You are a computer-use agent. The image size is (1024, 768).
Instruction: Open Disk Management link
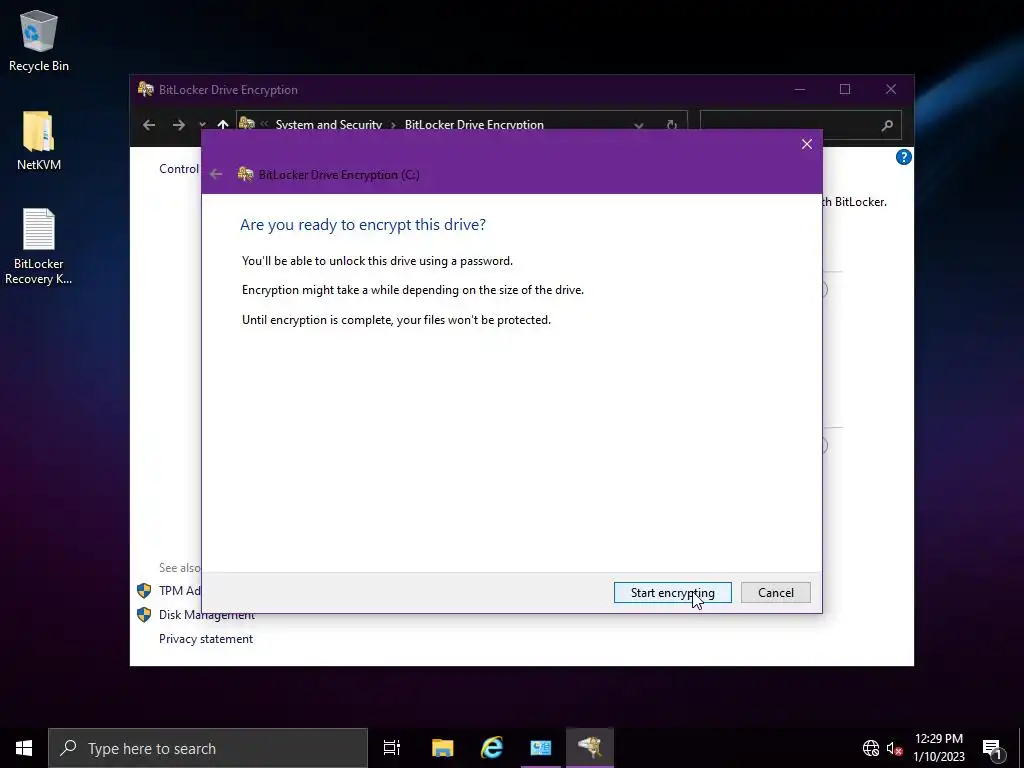pos(206,615)
